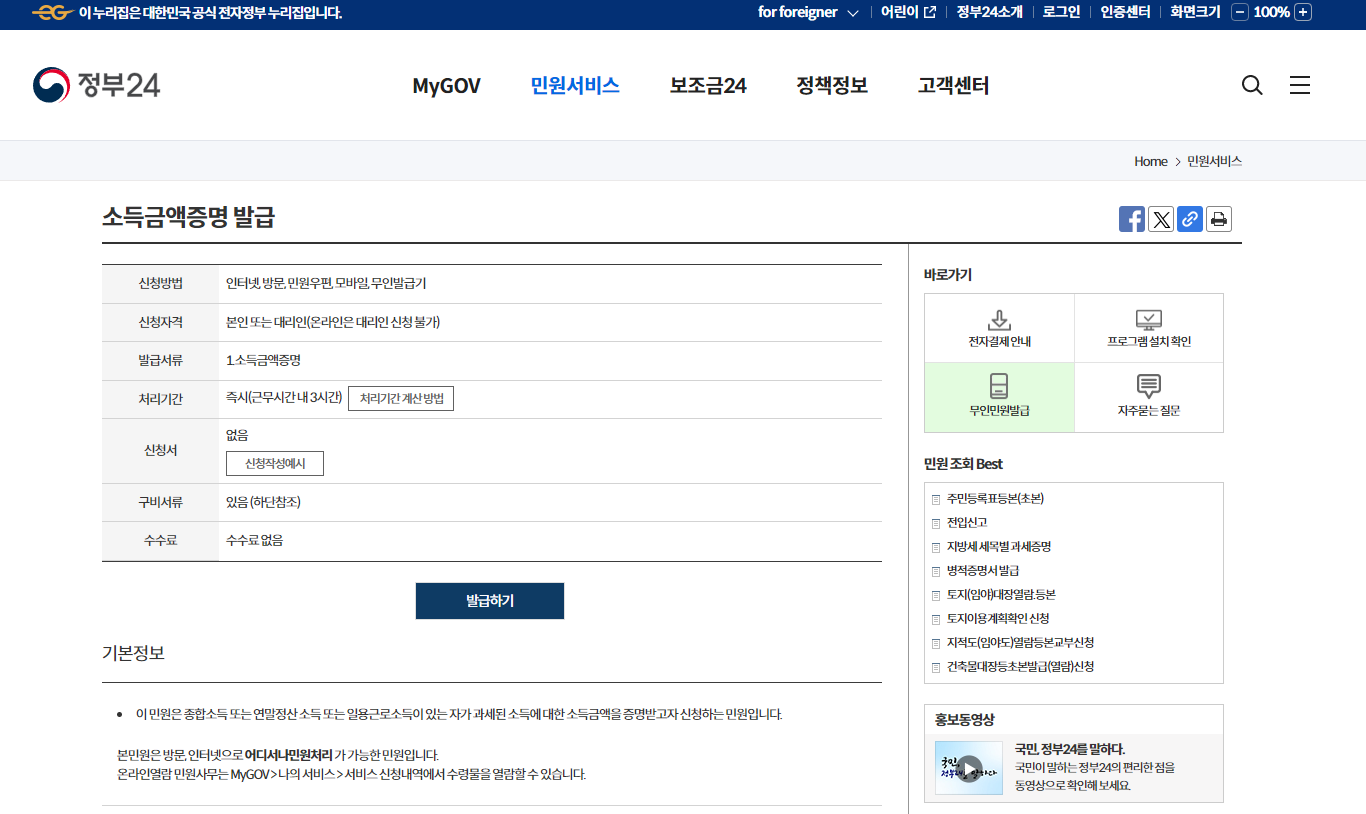Click 로그인 in top bar
This screenshot has width=1366, height=814.
tap(1061, 12)
